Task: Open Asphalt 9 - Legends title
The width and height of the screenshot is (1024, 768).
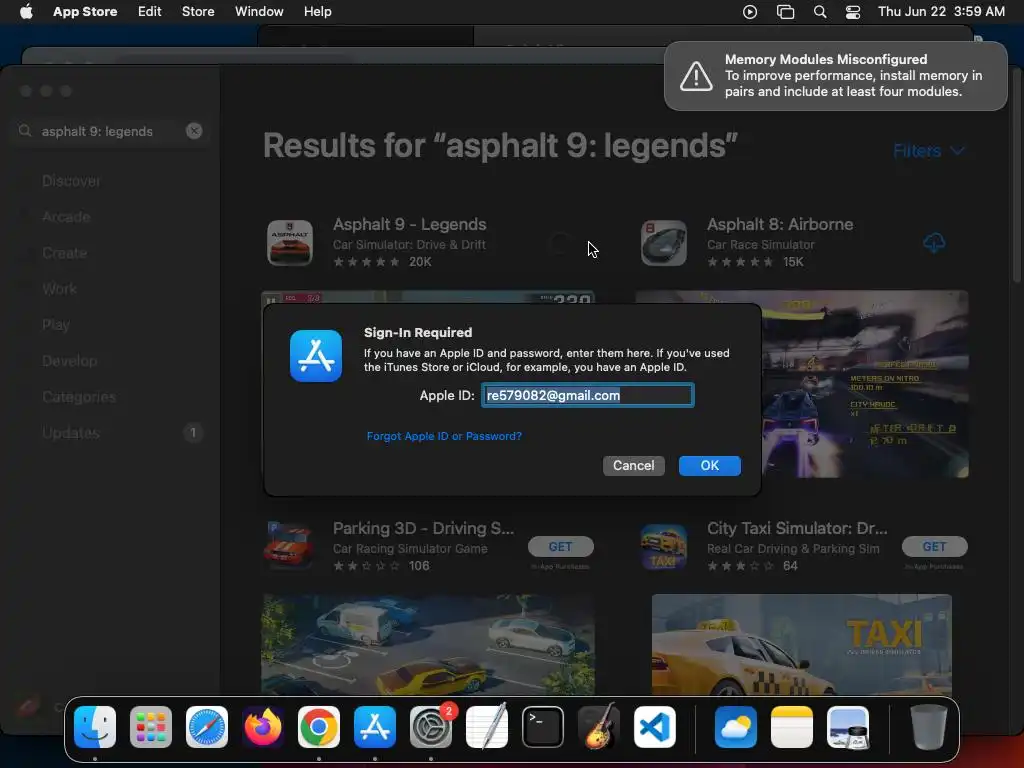Action: [x=409, y=225]
